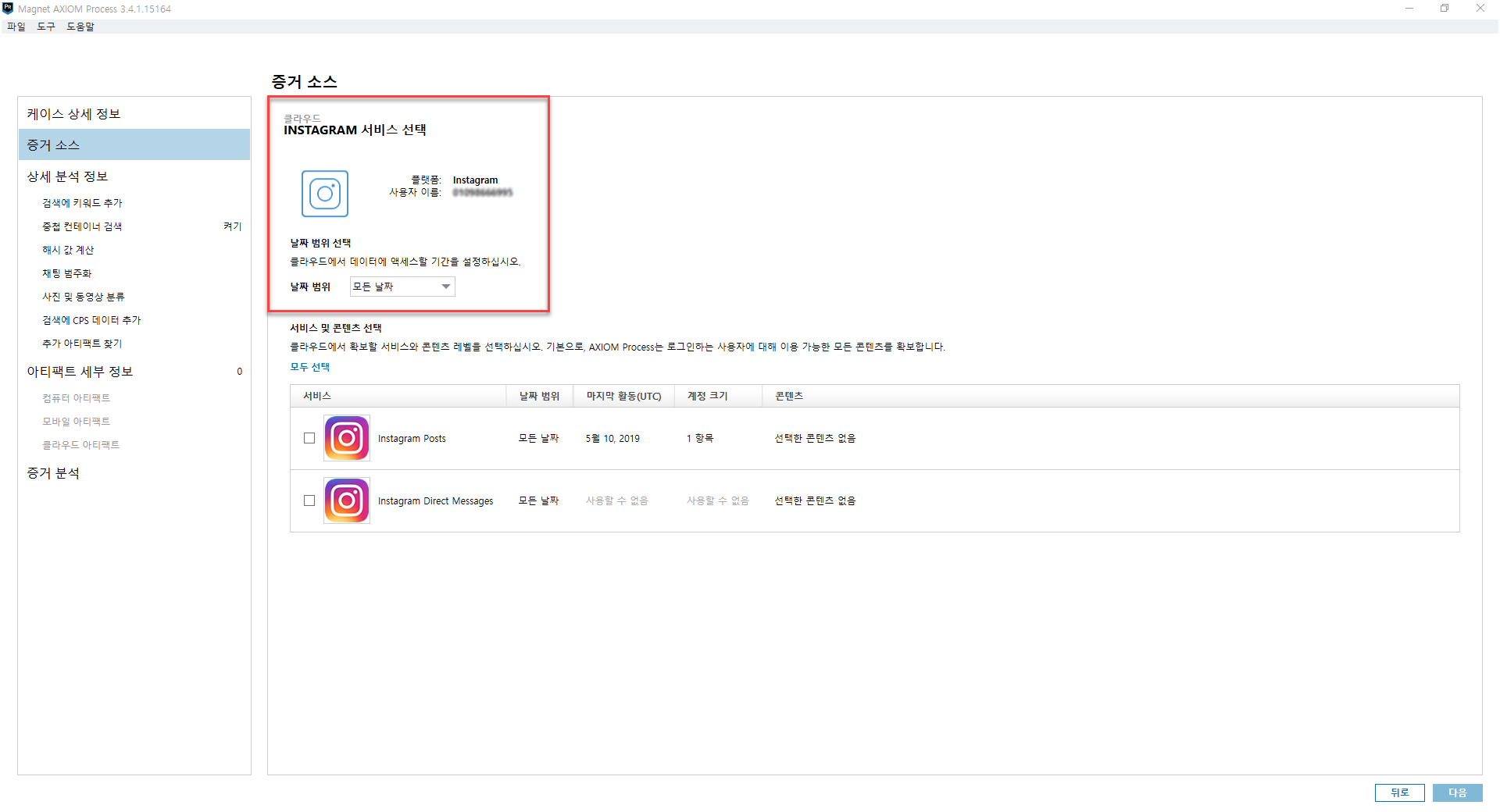The image size is (1500, 812).
Task: Click the Instagram Posts label
Action: 412,439
